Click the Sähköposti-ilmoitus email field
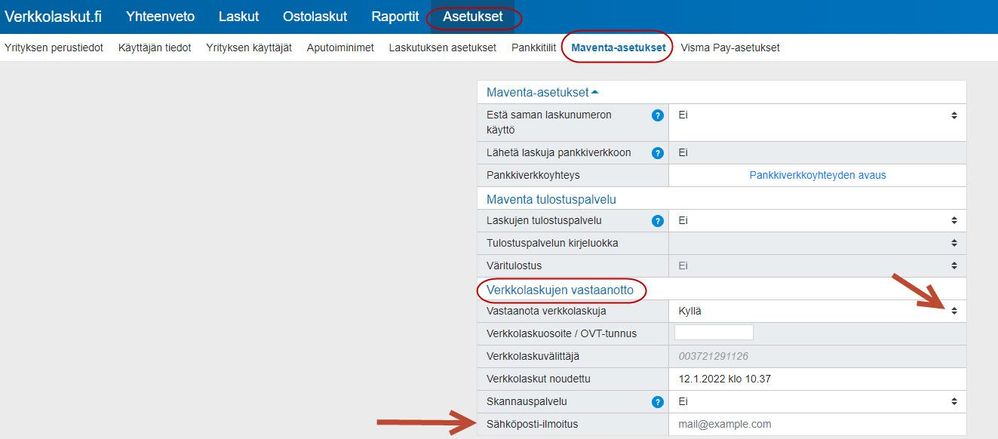 (816, 425)
